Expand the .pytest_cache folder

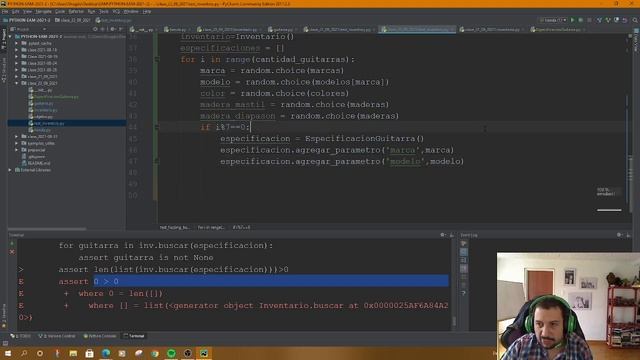pyautogui.click(x=17, y=43)
